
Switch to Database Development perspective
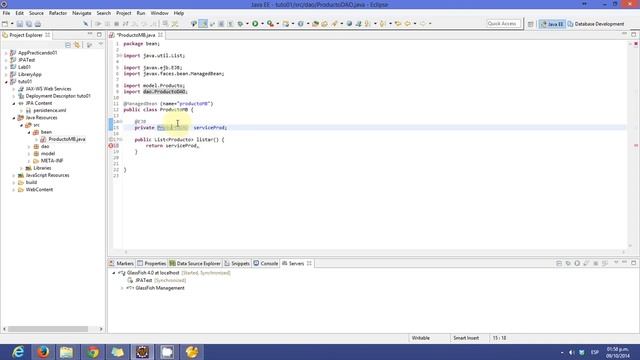tap(596, 24)
